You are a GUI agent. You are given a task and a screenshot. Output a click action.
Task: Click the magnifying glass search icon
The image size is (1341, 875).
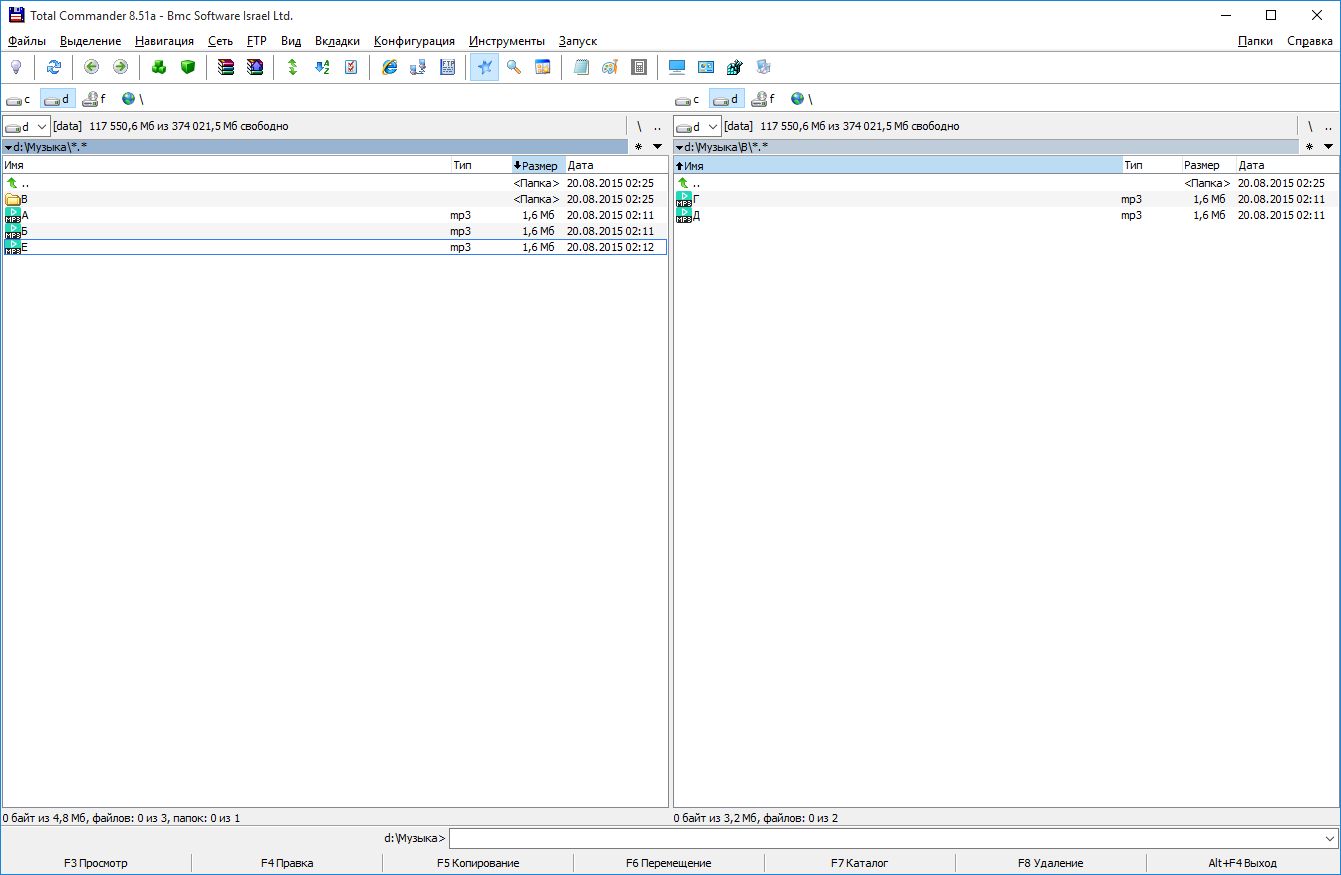pos(514,67)
